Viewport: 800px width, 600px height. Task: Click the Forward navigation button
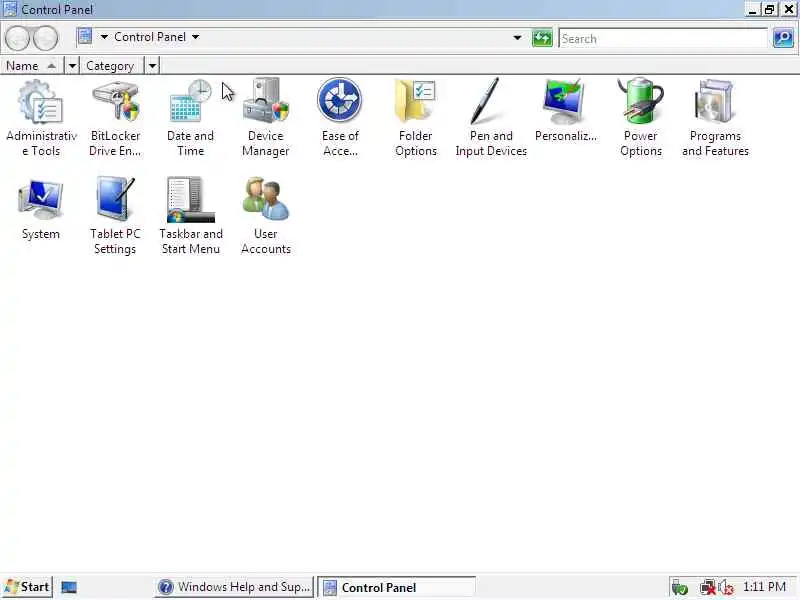coord(46,38)
